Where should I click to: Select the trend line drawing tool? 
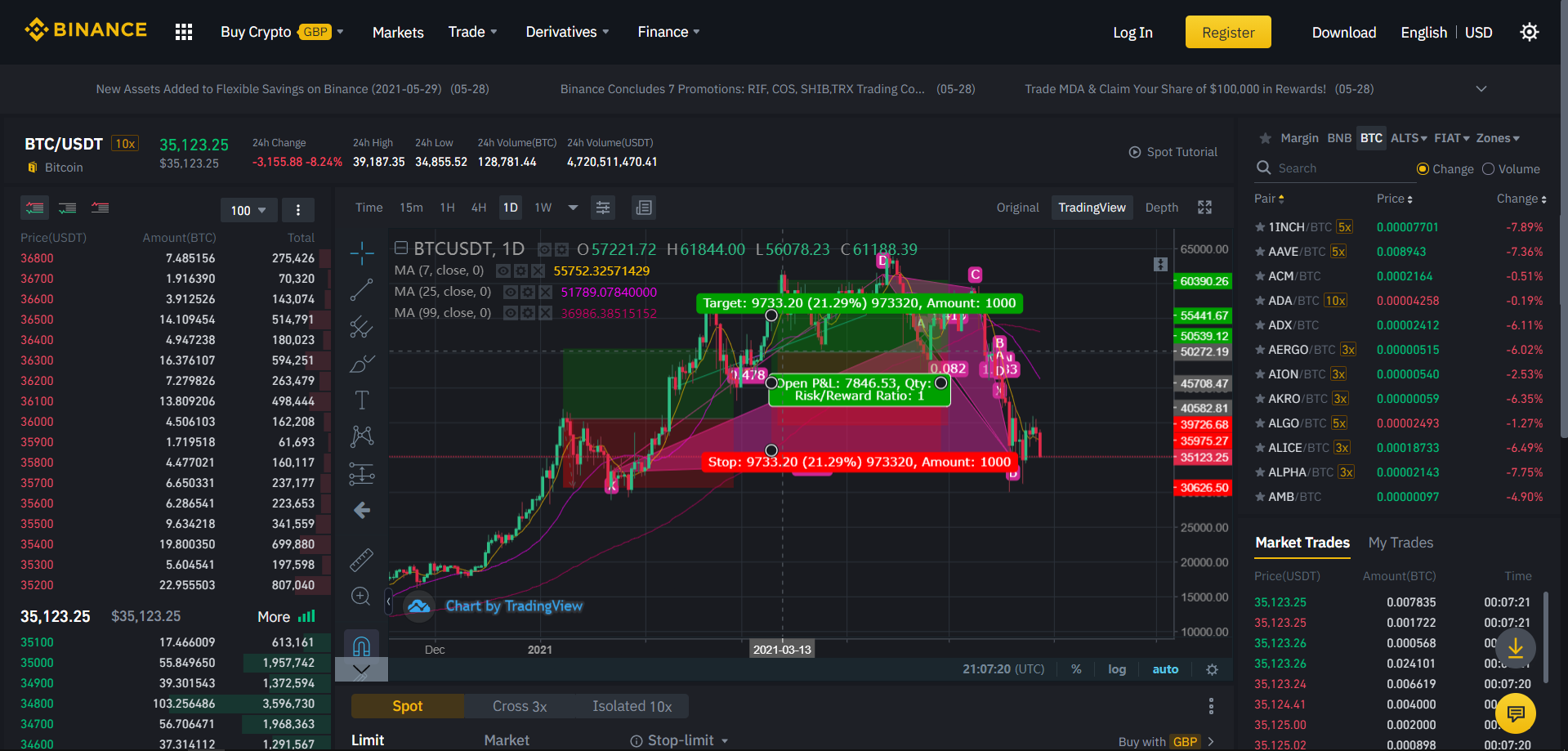click(361, 289)
